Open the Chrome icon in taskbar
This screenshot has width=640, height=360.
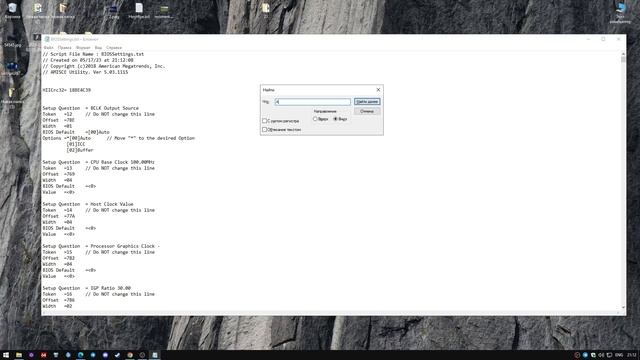130,355
